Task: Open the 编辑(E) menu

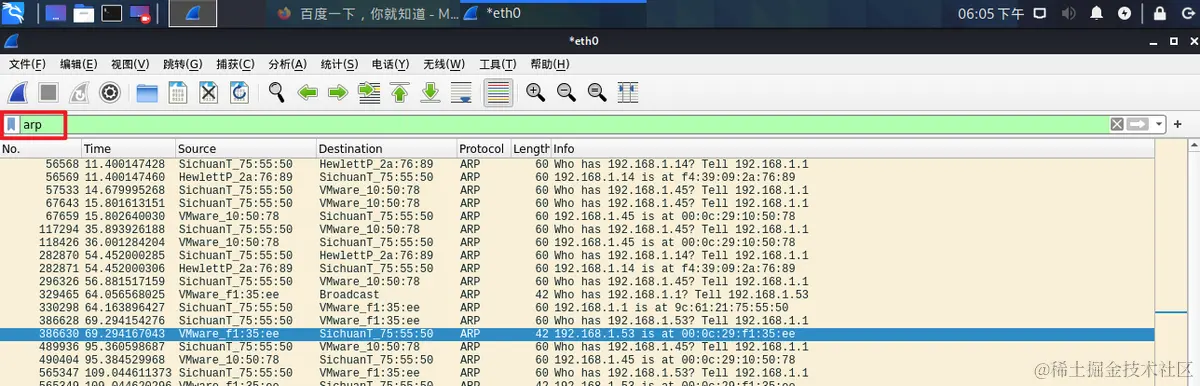Action: [x=78, y=64]
